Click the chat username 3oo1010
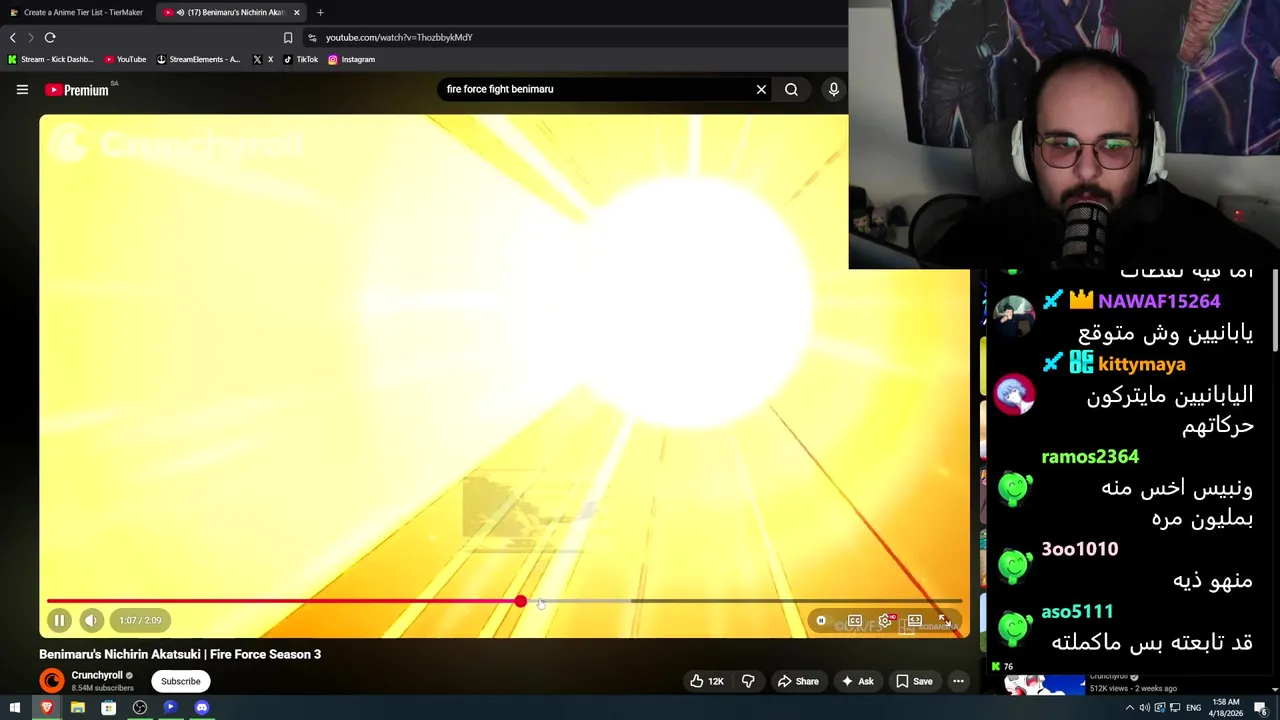 [x=1080, y=549]
